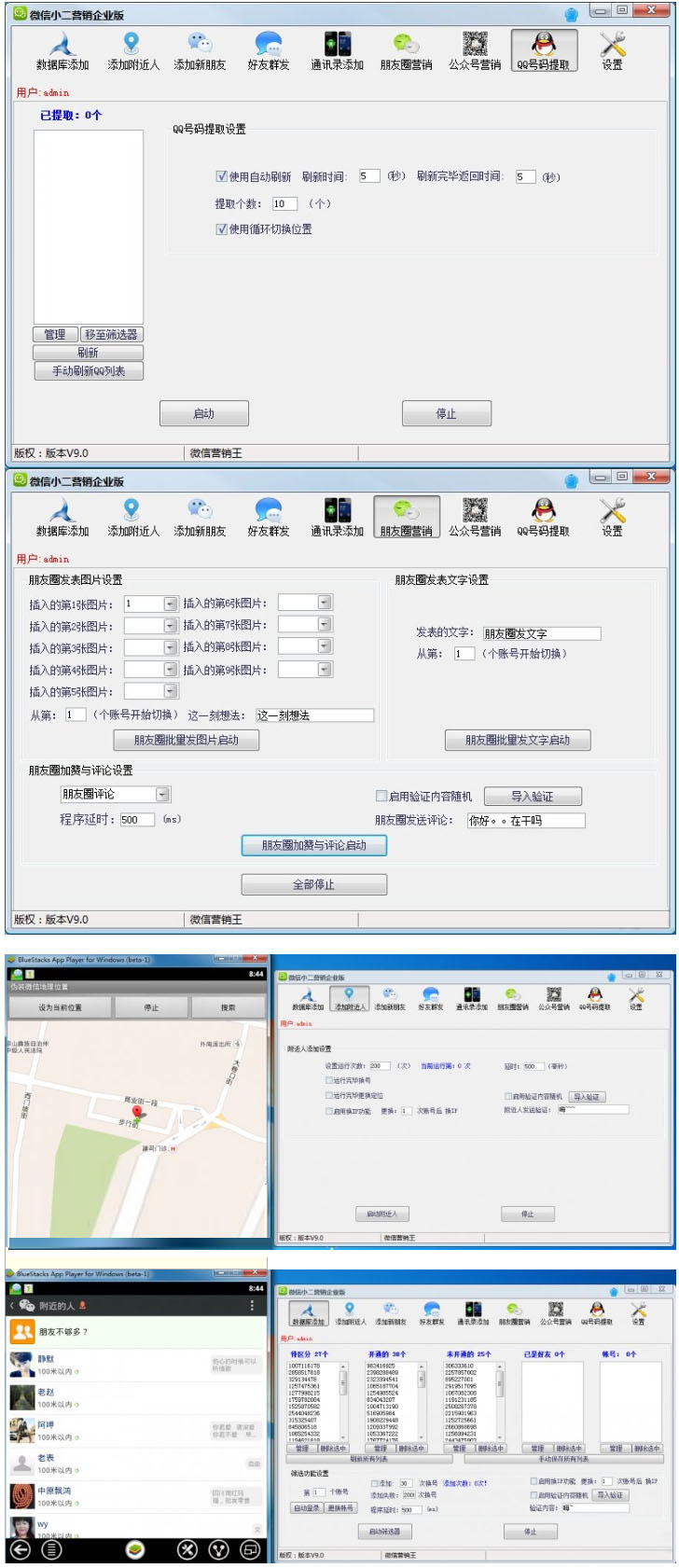Open 朋友圈营销 in the QQ号码提取 settings window
The width and height of the screenshot is (679, 1568).
pos(406,50)
